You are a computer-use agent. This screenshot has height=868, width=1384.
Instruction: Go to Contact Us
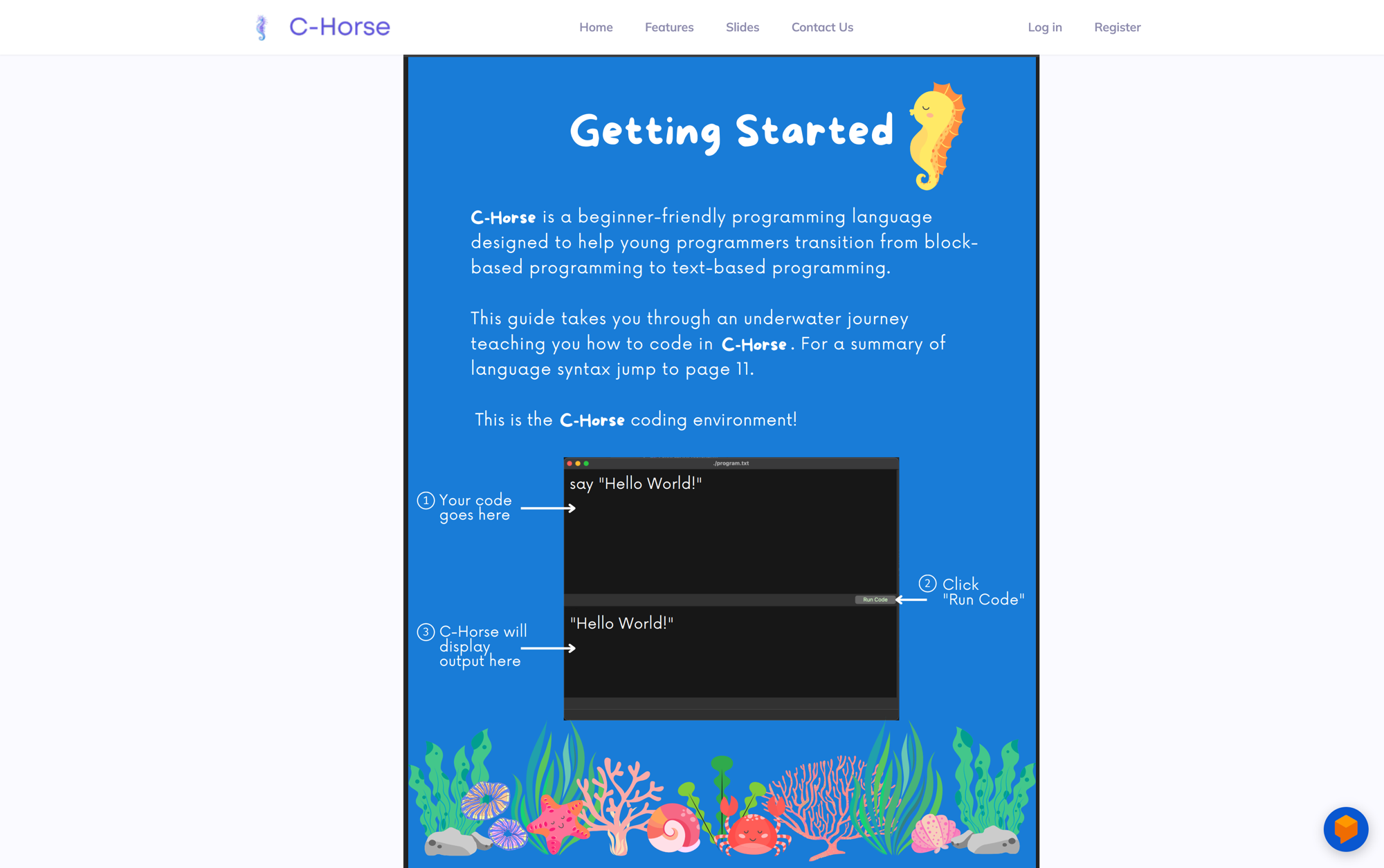(x=822, y=27)
